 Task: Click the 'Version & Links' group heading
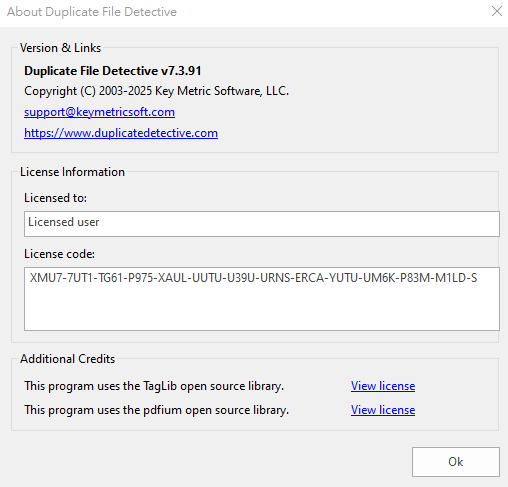coord(60,48)
